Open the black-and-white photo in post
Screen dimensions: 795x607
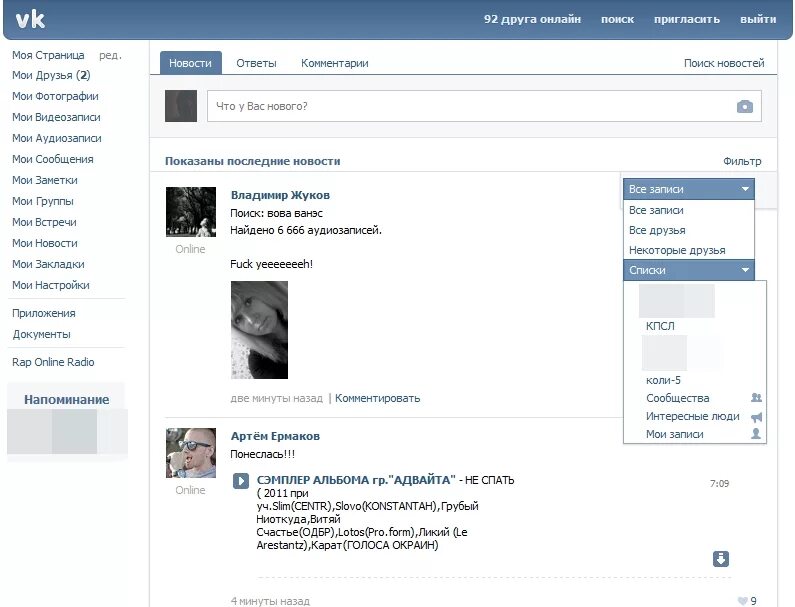259,330
